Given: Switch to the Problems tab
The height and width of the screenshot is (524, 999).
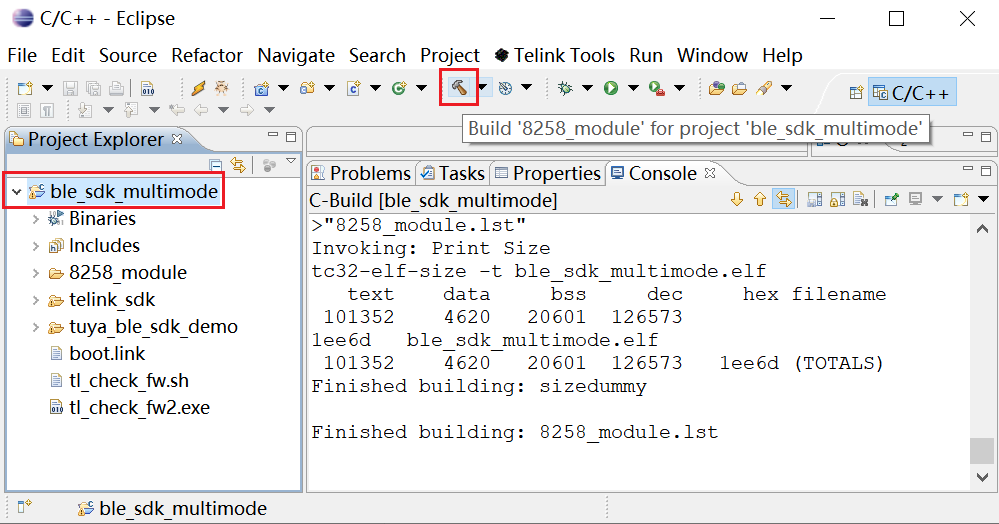Looking at the screenshot, I should tap(361, 173).
